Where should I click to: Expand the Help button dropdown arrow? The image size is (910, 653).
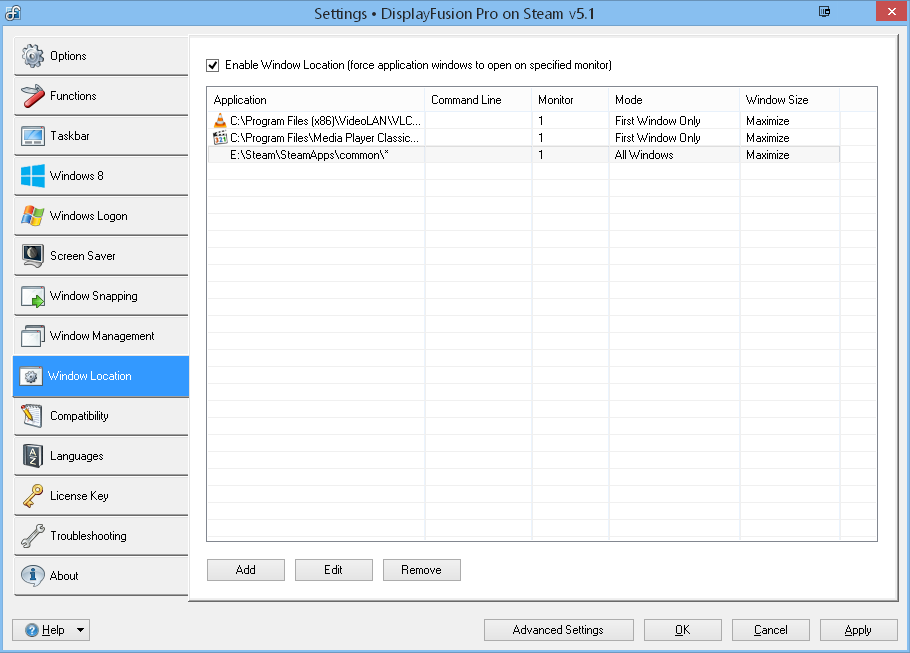(x=80, y=630)
